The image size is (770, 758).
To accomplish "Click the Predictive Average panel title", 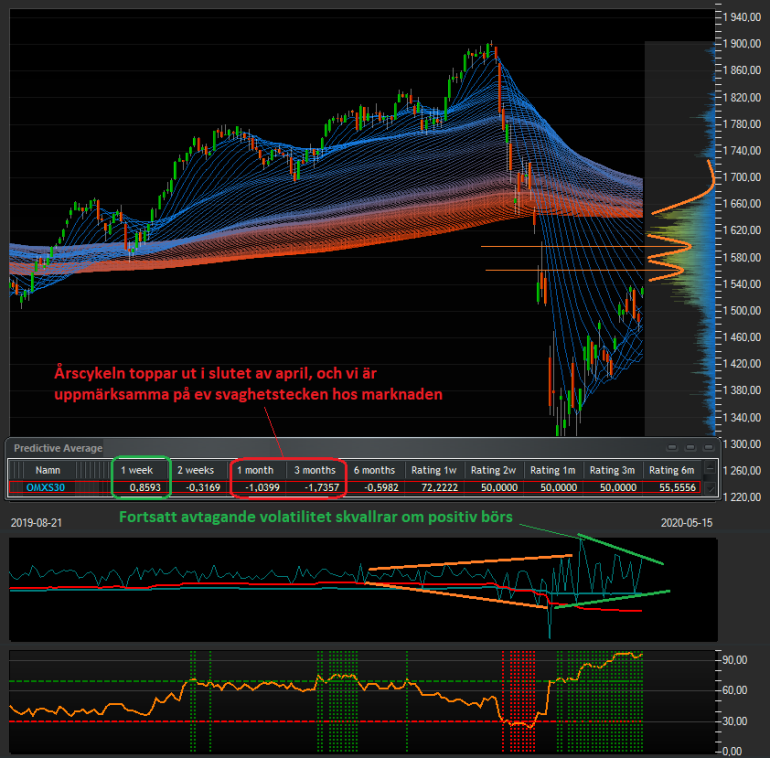I will (x=58, y=448).
